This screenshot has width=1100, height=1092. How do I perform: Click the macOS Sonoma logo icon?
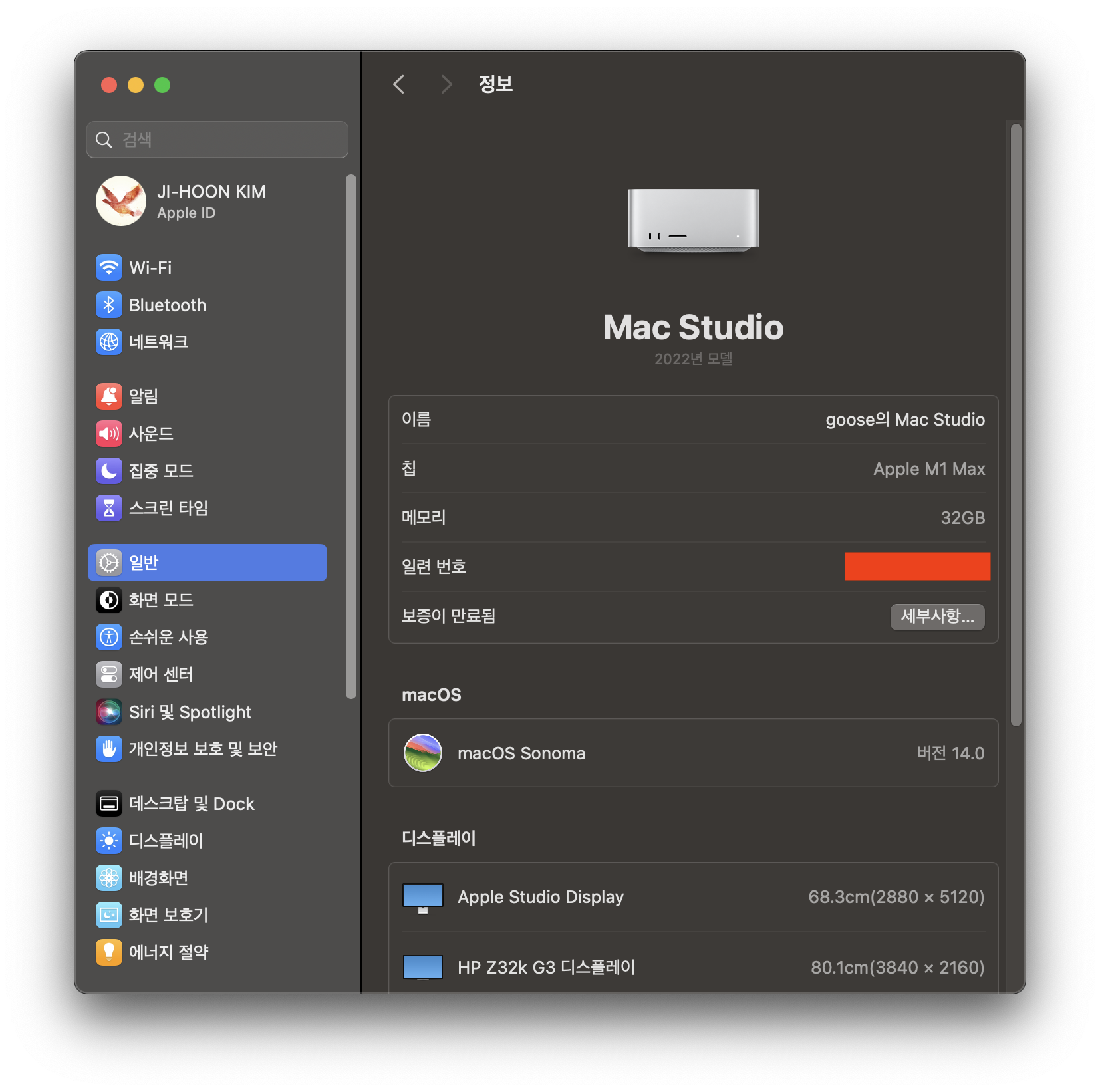423,753
